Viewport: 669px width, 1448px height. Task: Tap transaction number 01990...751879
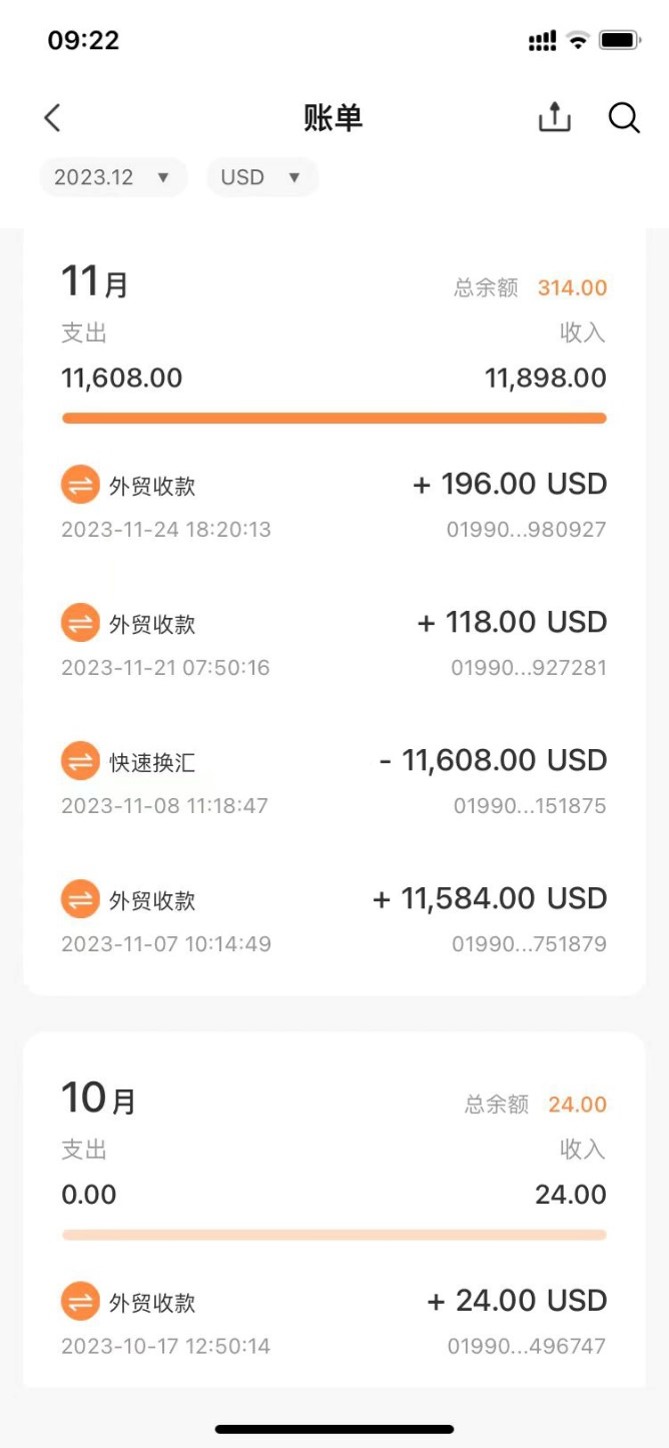coord(529,944)
